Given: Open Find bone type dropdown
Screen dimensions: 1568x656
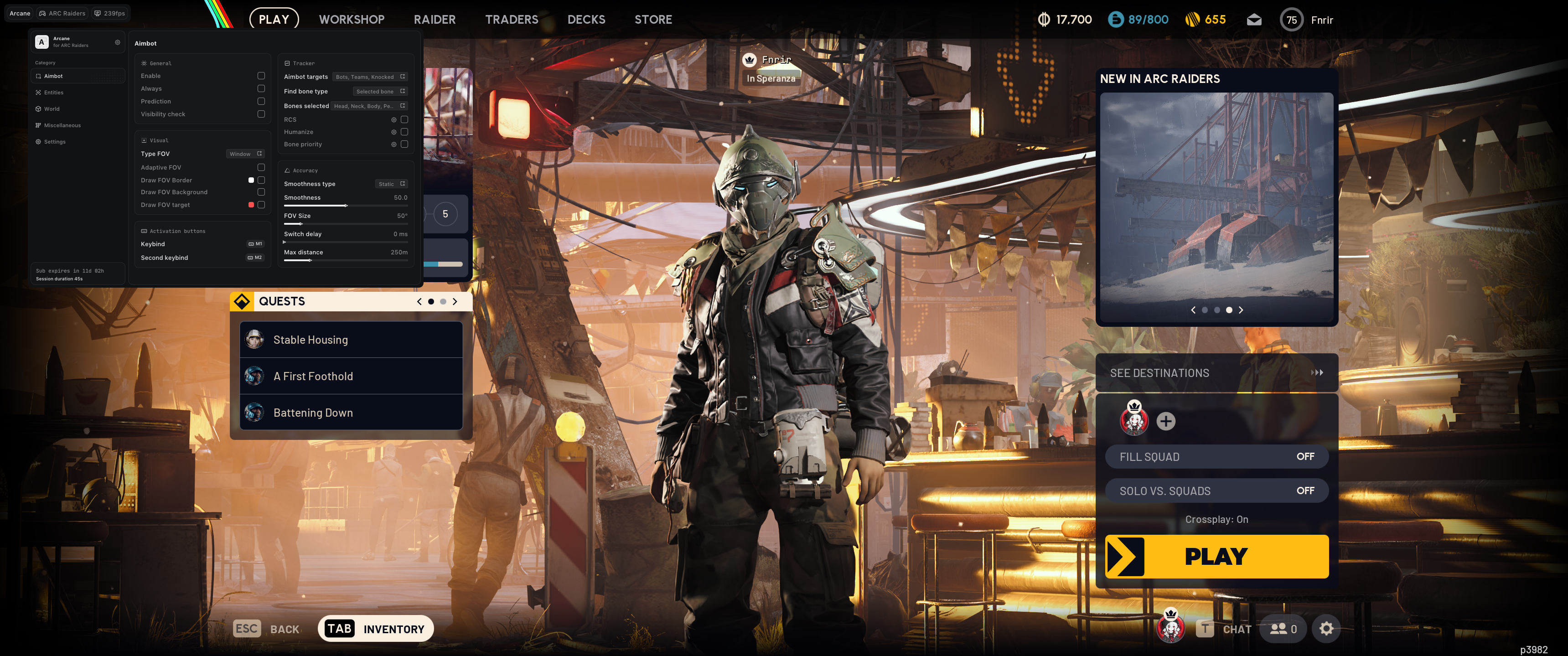Looking at the screenshot, I should [x=380, y=91].
